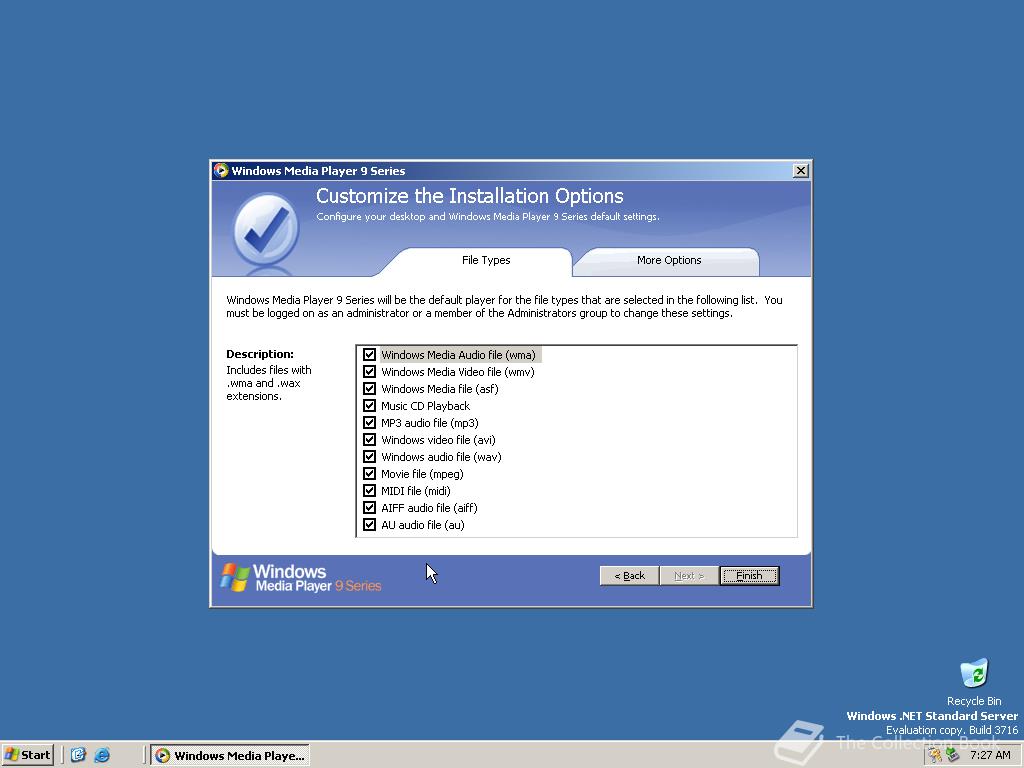Screen dimensions: 1024x768
Task: Select 'Windows Media Audio file (wma)' list text
Action: [x=458, y=355]
